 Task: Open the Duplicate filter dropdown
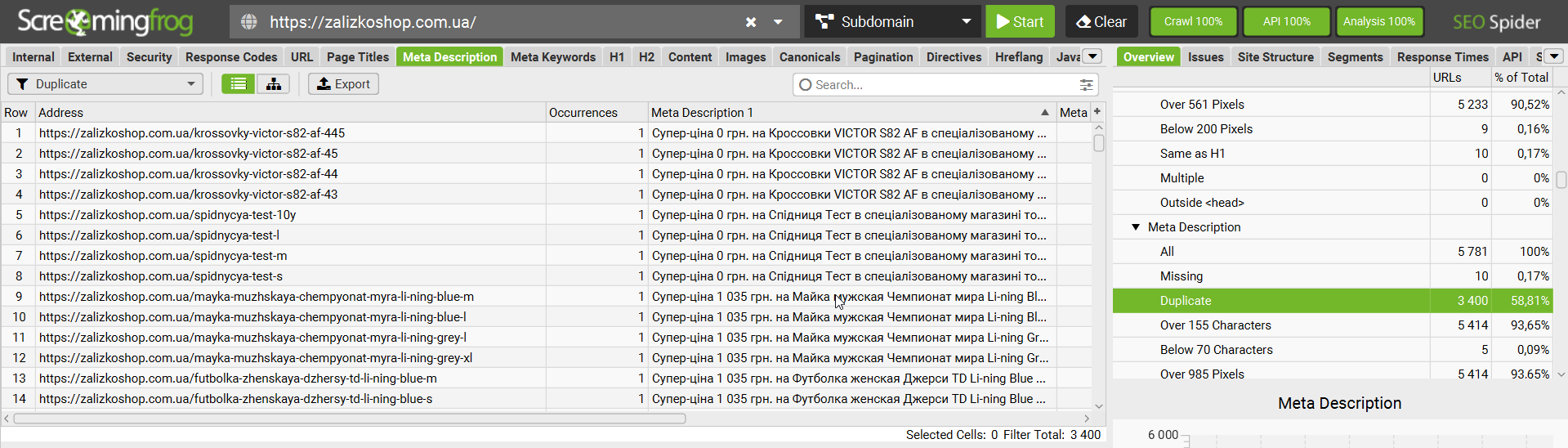(105, 84)
